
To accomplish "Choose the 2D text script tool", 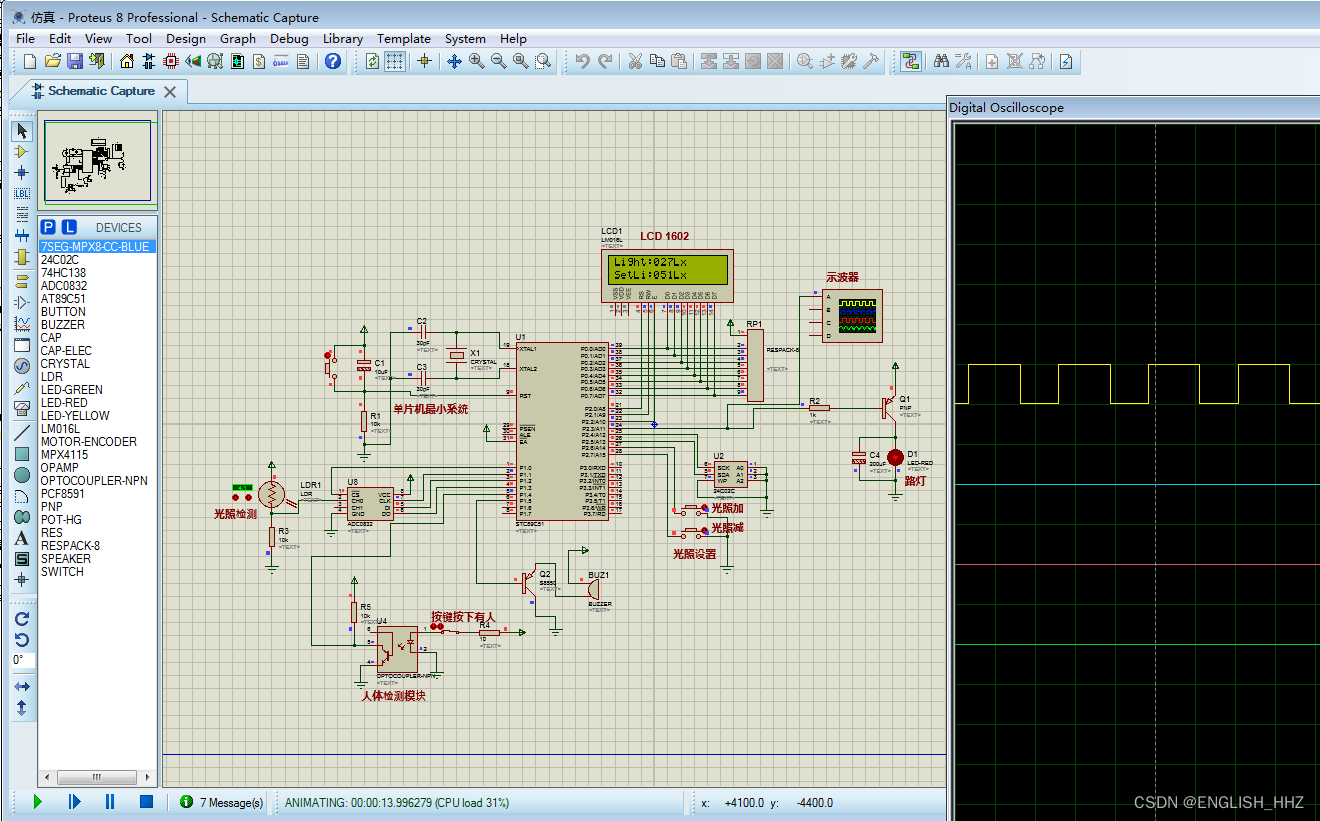I will click(22, 538).
